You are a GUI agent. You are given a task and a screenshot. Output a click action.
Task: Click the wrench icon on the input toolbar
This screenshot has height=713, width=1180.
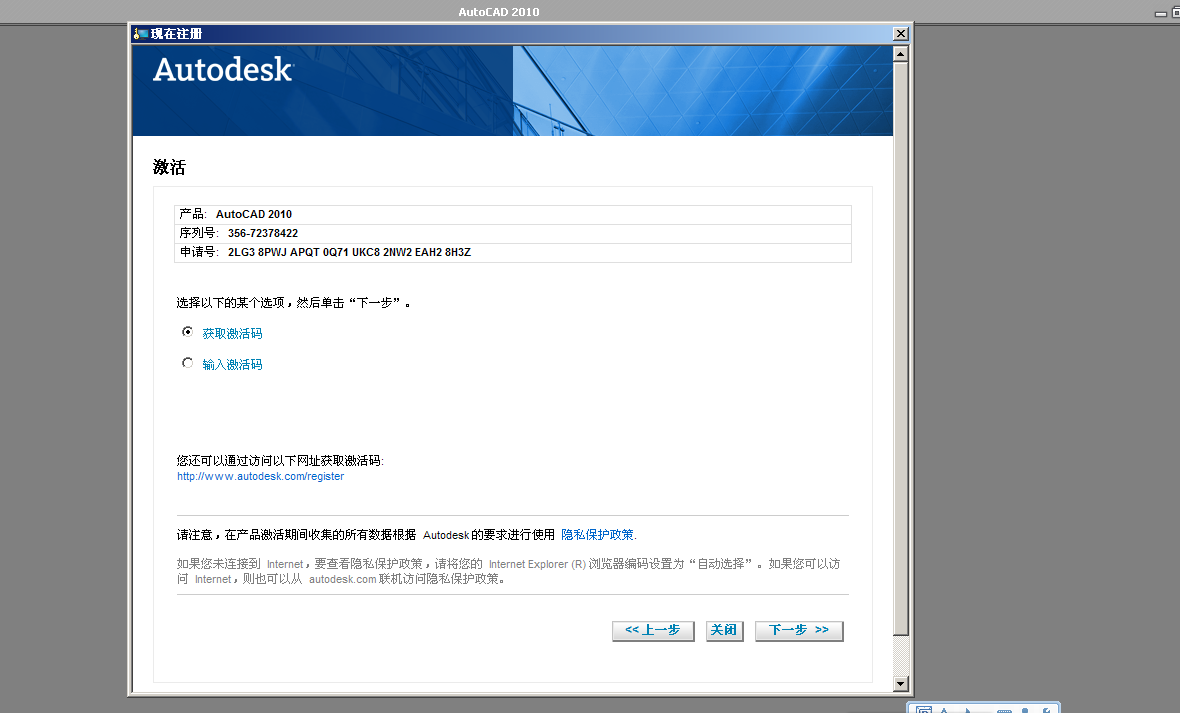[x=1046, y=711]
